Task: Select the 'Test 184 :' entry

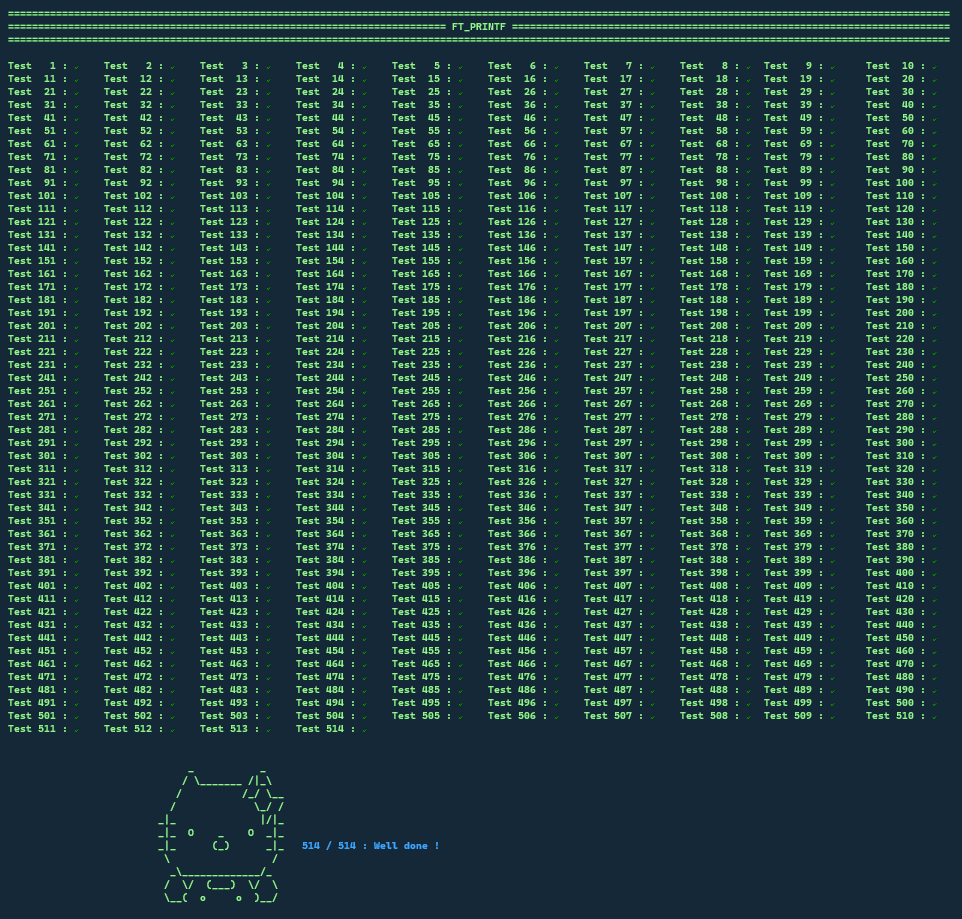Action: click(325, 300)
